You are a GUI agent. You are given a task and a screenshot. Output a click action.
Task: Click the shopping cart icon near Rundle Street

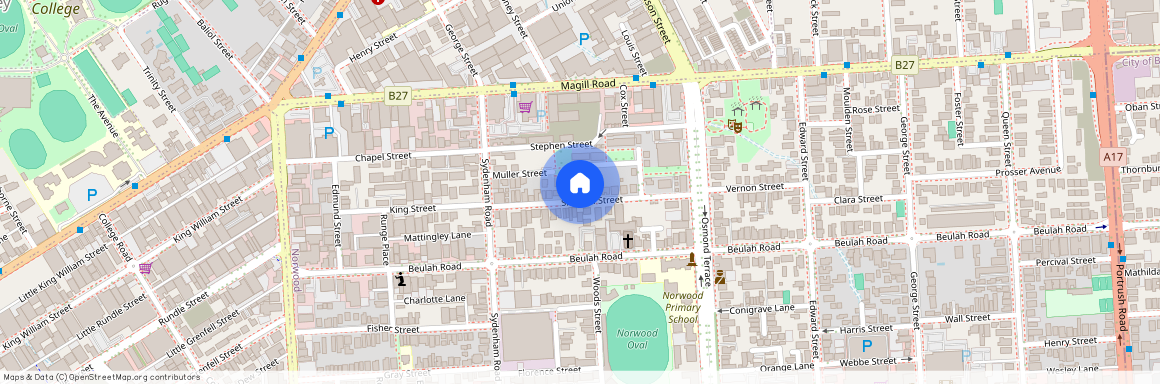pos(145,268)
